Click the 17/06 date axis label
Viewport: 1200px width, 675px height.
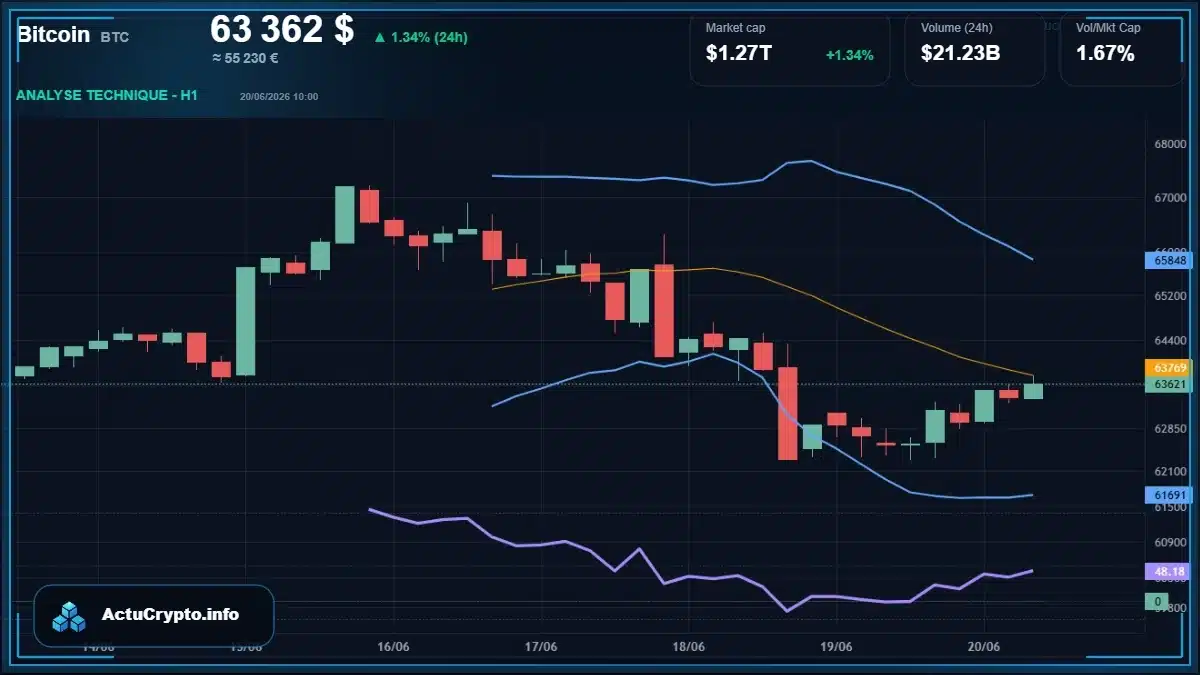pos(540,646)
